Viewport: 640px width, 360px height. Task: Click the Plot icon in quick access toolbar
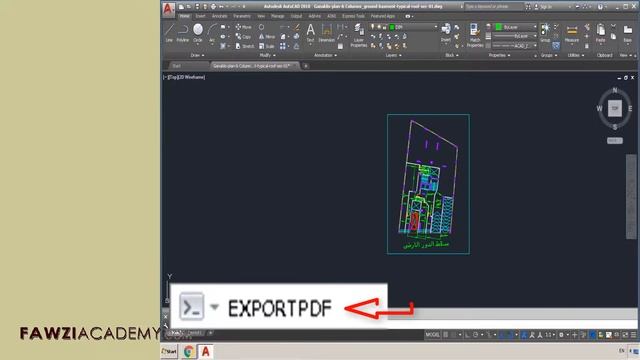(213, 7)
